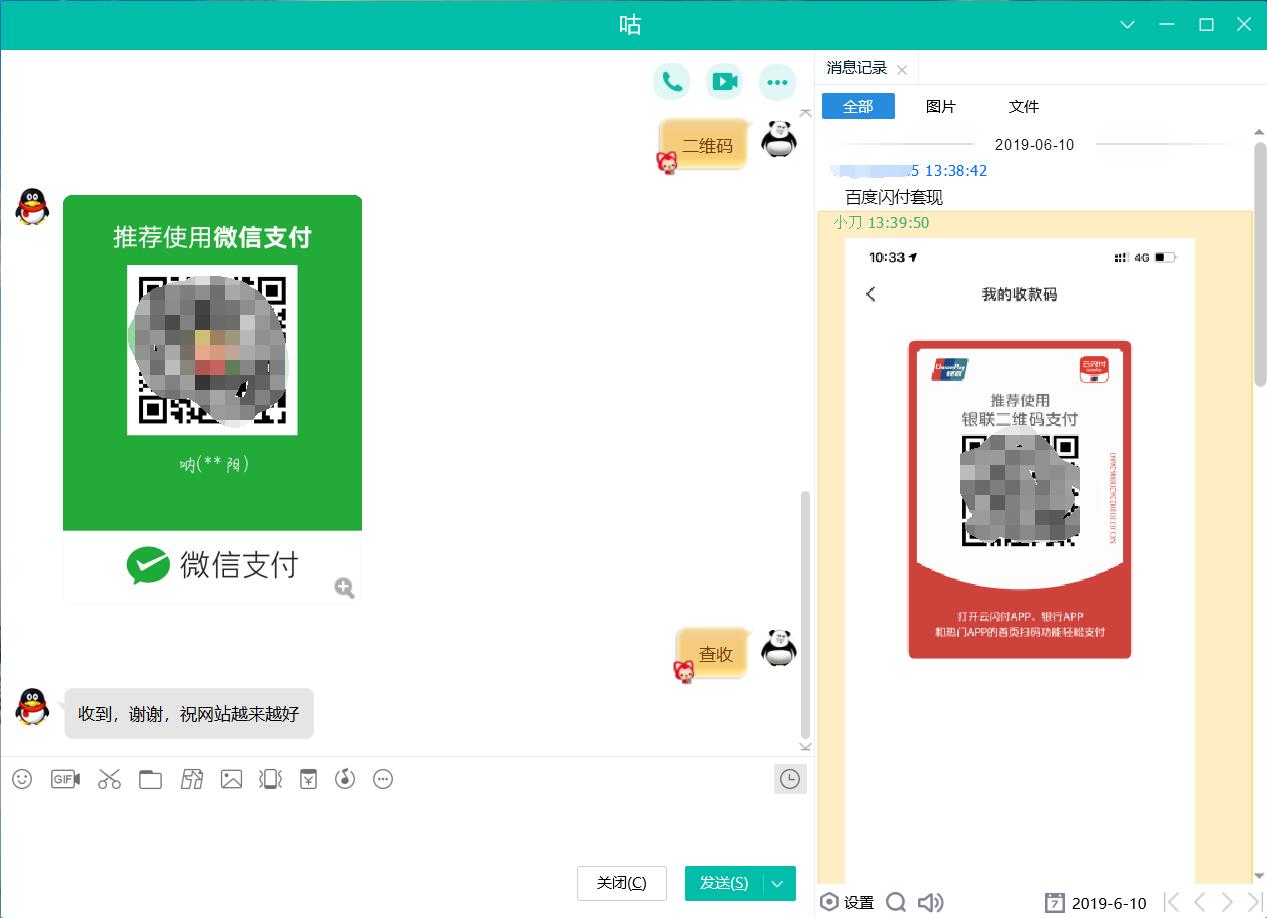Open more tools in the input toolbar
The height and width of the screenshot is (918, 1267).
click(383, 779)
